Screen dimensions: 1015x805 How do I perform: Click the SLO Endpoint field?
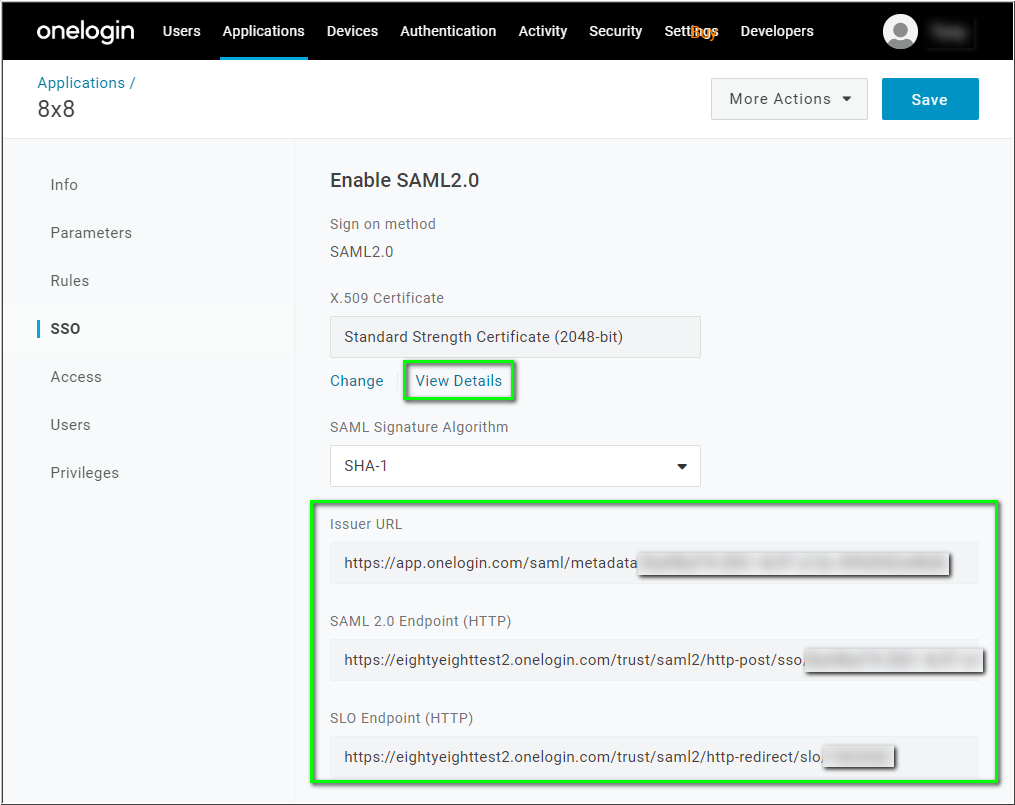[654, 757]
